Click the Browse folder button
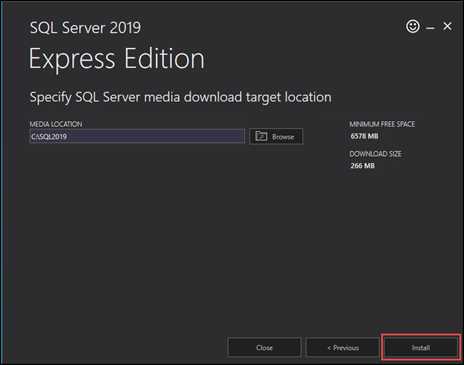This screenshot has width=464, height=365. tap(276, 136)
